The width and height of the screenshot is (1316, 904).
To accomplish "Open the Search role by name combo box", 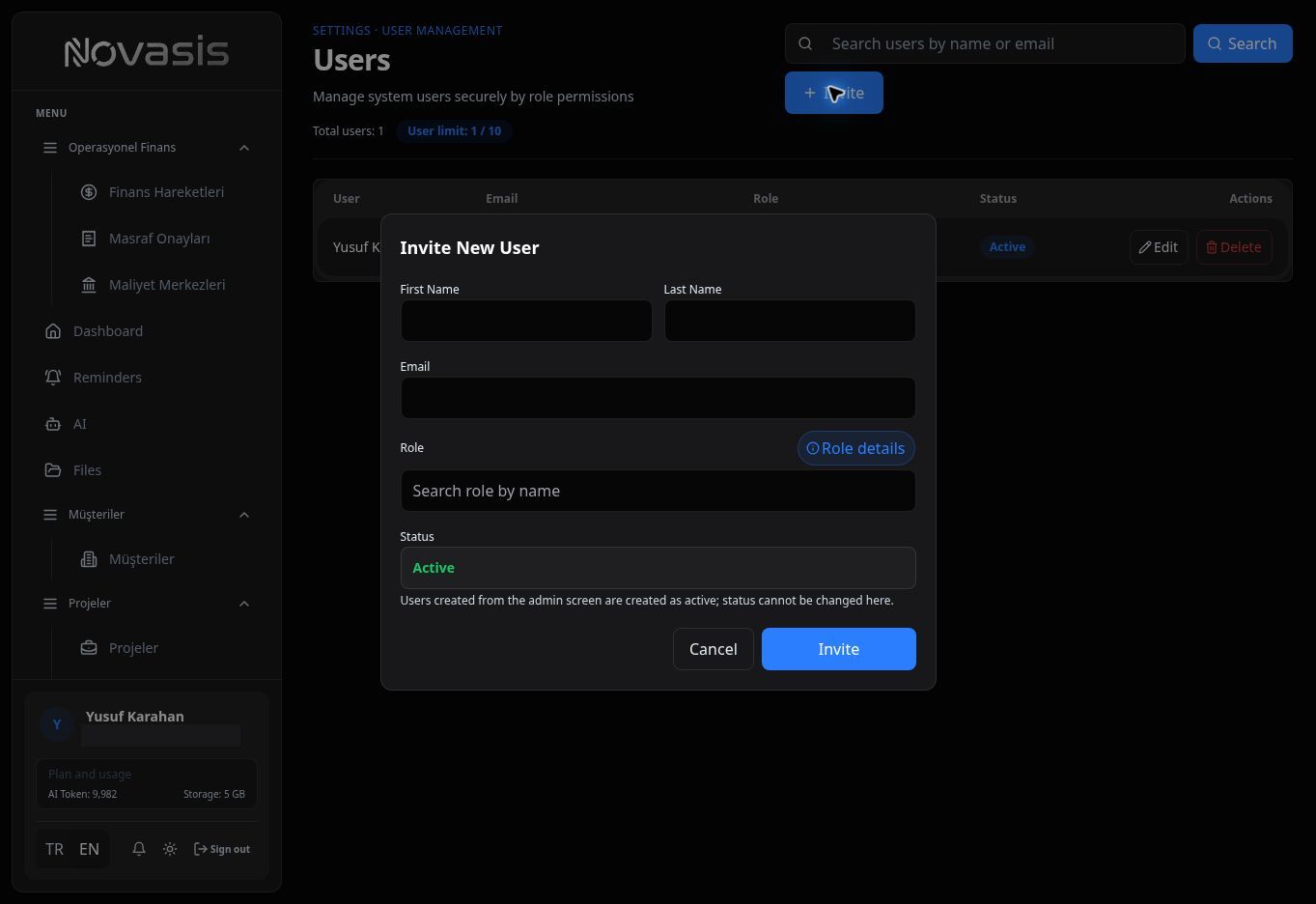I will tap(658, 491).
